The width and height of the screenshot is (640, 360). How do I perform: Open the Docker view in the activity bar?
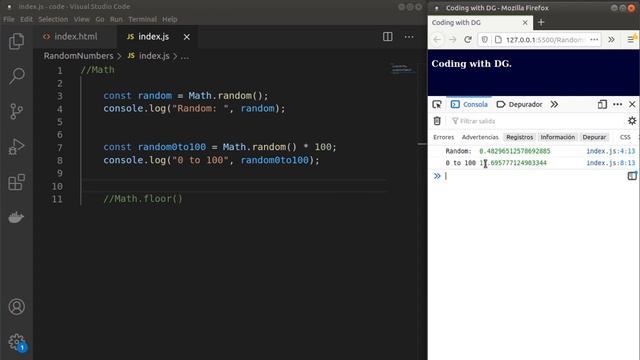tap(16, 217)
